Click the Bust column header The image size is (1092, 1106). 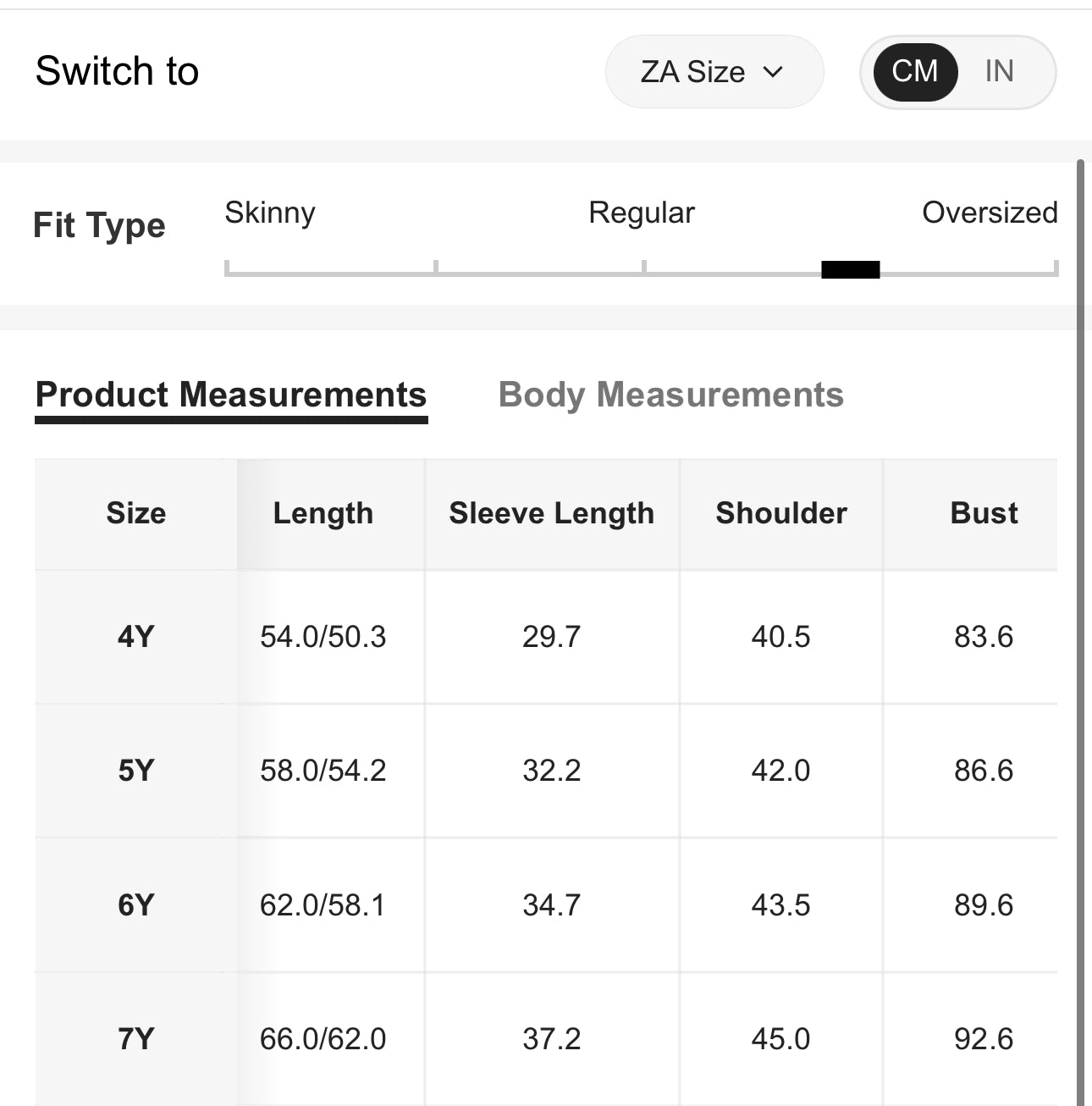[x=984, y=513]
